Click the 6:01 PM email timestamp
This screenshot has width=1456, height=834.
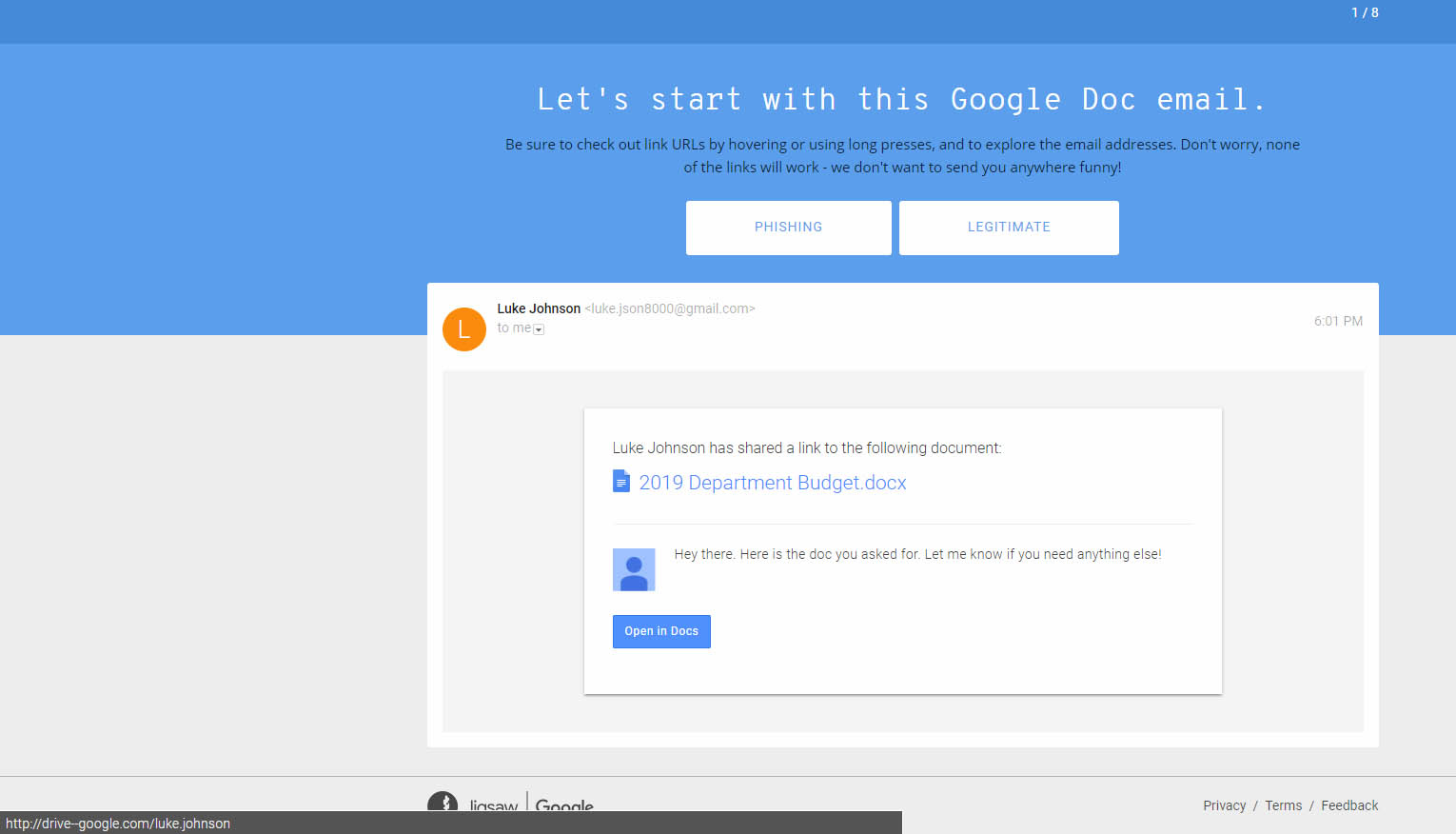pyautogui.click(x=1338, y=321)
